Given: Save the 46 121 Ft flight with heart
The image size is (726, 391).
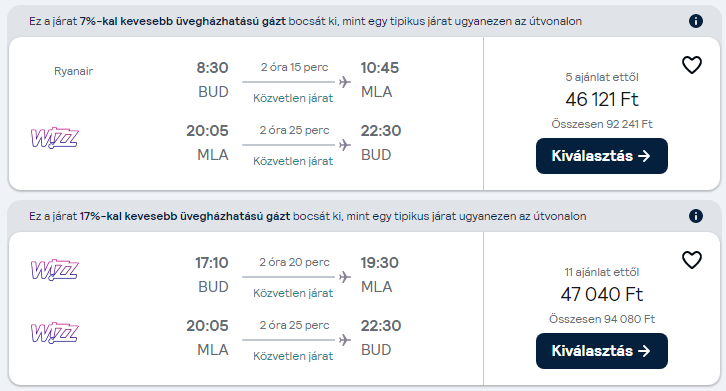Looking at the screenshot, I should tap(692, 65).
